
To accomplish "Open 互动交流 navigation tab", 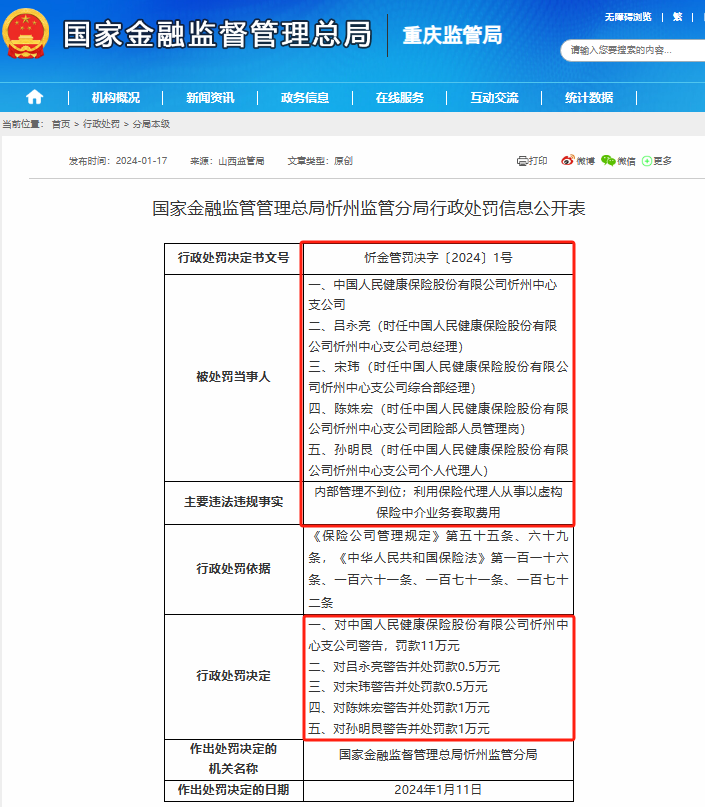I will click(494, 97).
